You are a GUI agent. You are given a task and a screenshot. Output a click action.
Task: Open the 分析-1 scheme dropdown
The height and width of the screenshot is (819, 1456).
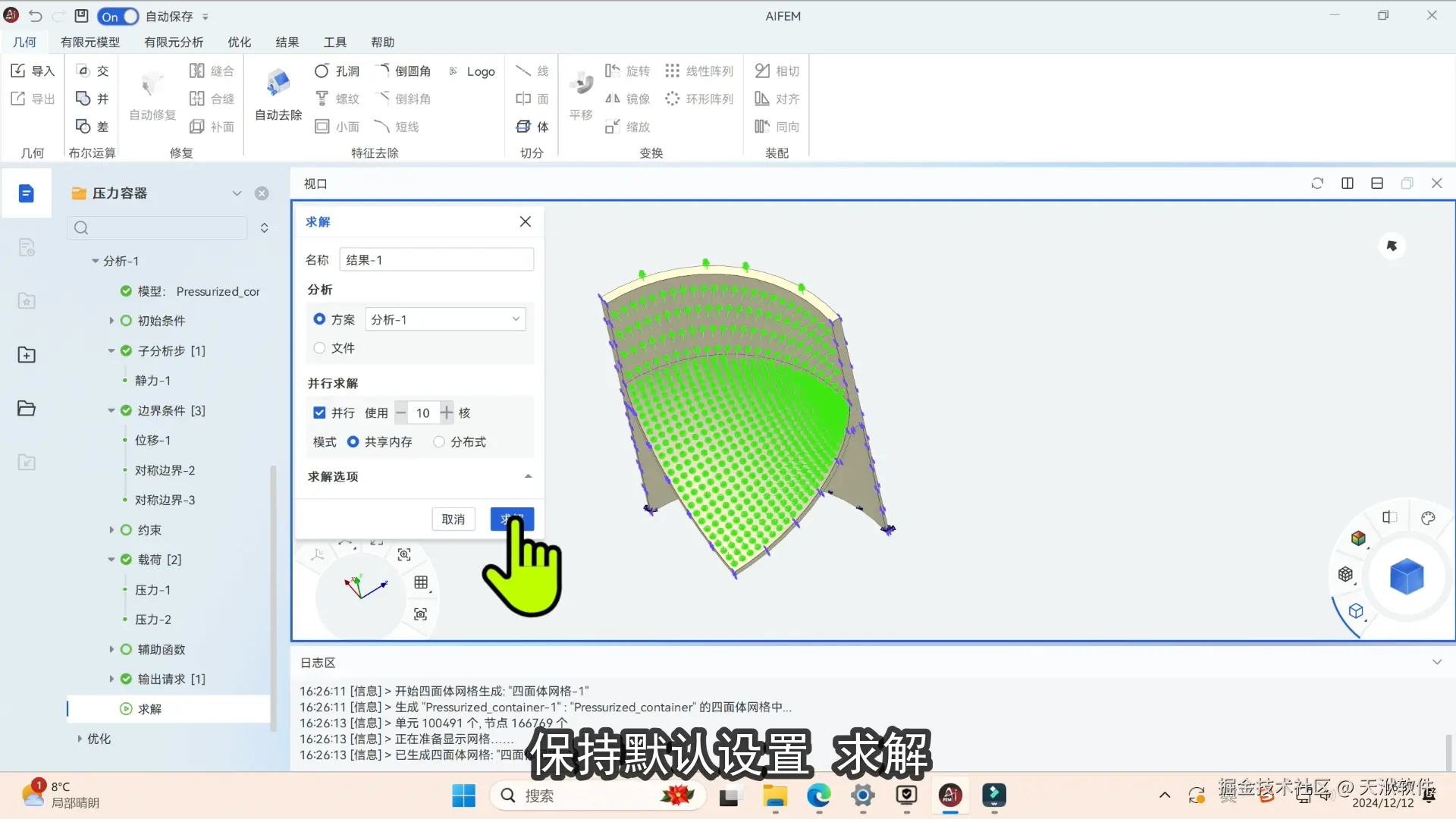(x=444, y=319)
